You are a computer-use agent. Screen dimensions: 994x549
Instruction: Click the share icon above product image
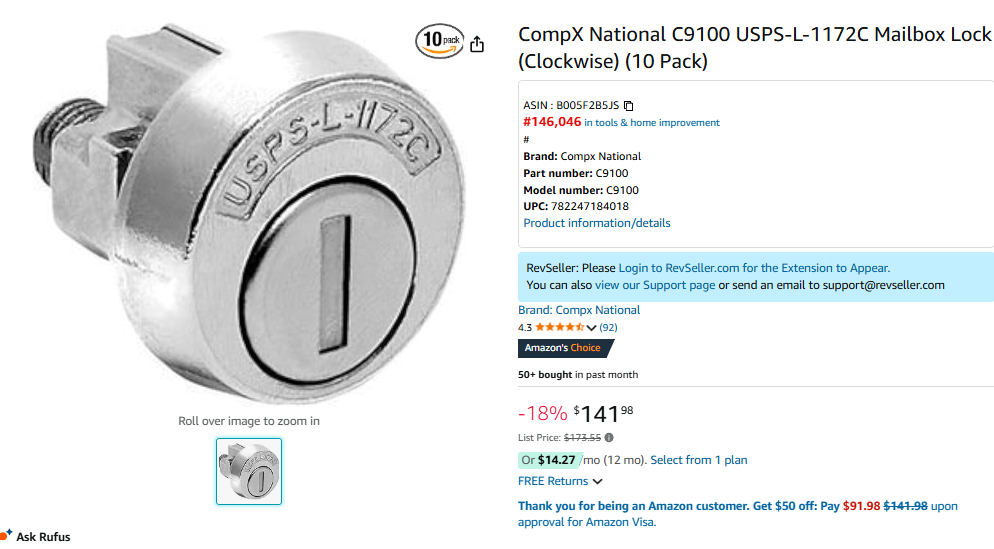(477, 44)
